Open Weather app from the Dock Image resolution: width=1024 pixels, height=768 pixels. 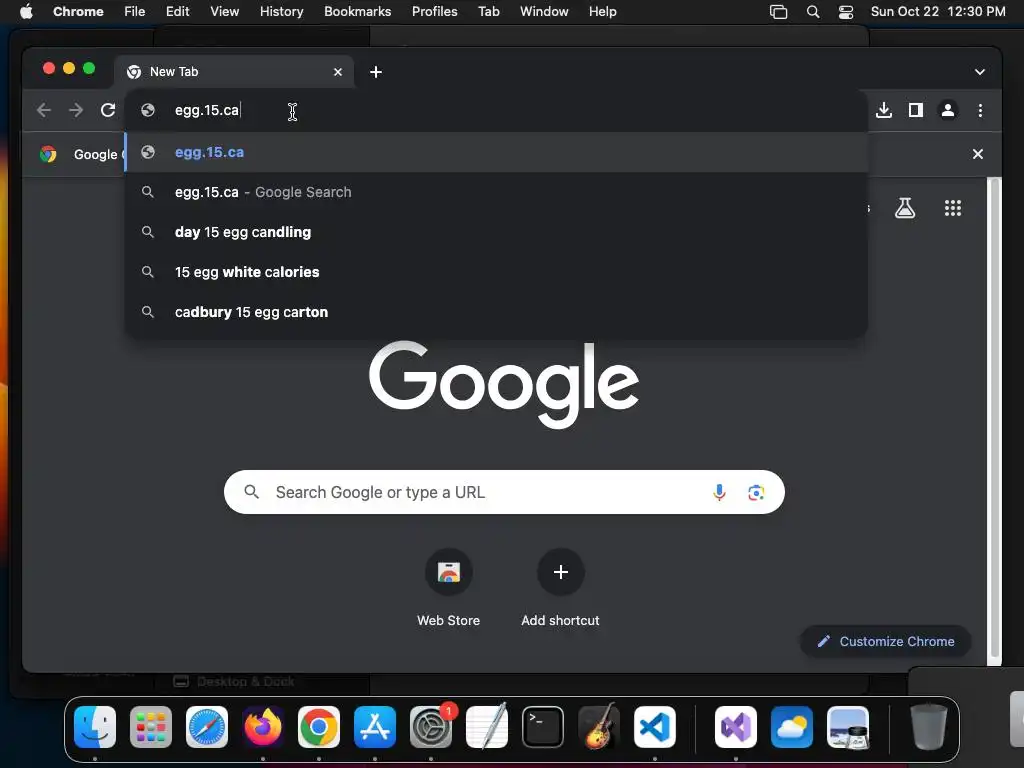792,727
